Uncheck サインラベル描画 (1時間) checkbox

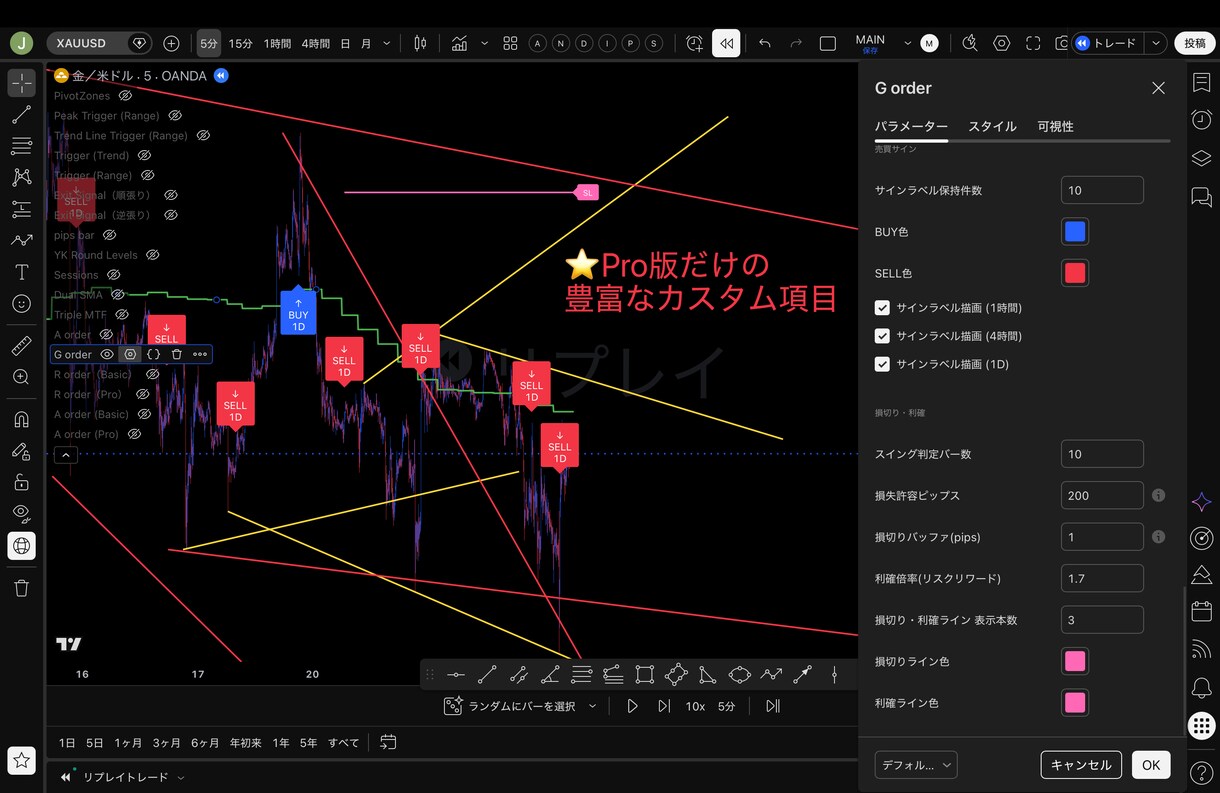(x=882, y=308)
